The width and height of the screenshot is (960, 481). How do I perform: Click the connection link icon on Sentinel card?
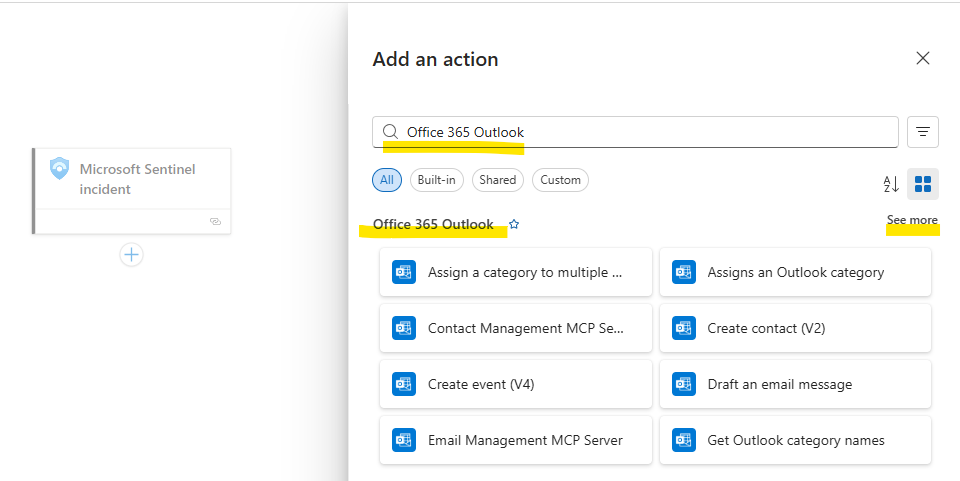[216, 222]
